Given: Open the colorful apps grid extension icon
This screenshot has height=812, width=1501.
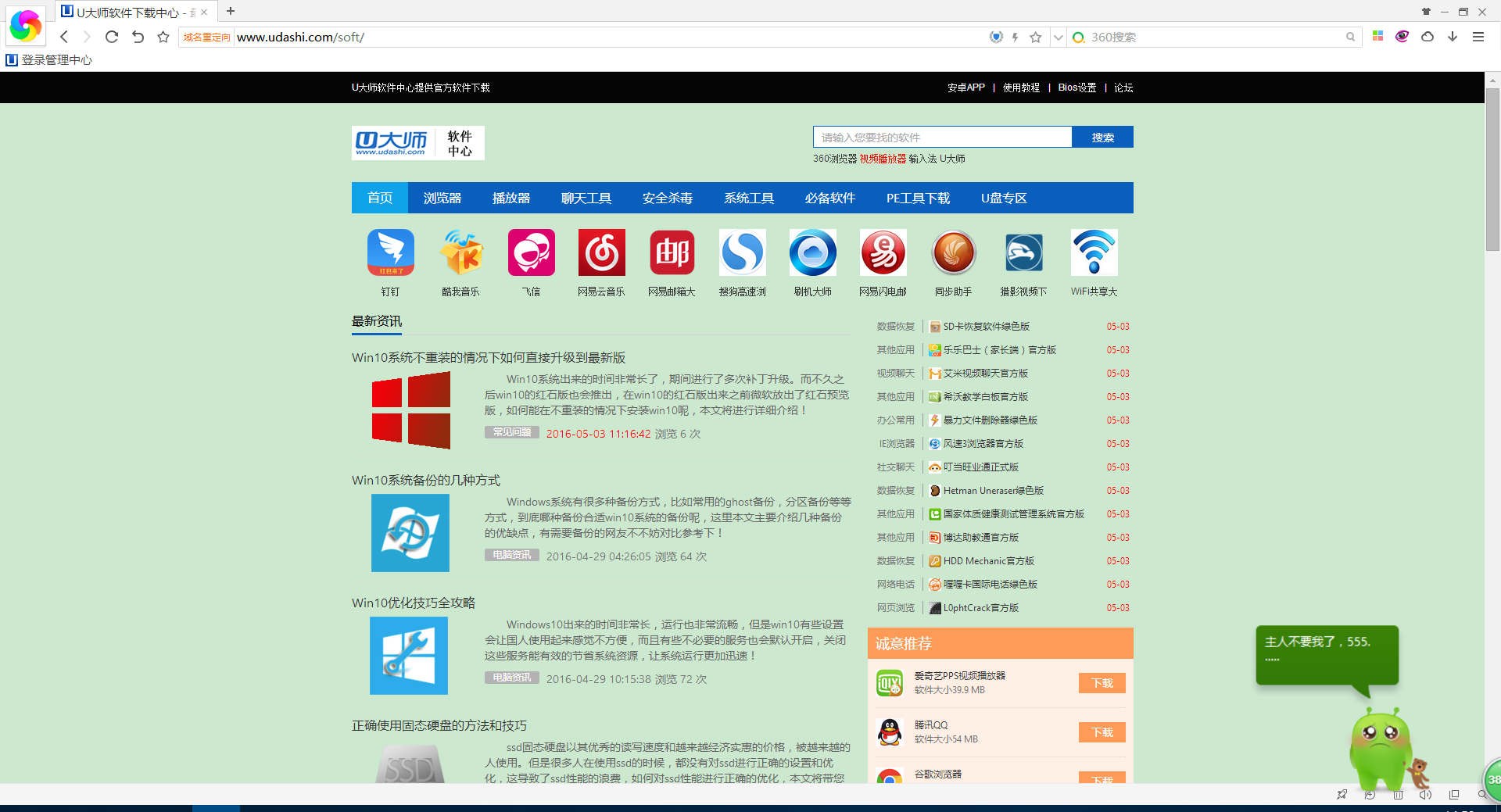Looking at the screenshot, I should coord(1377,36).
